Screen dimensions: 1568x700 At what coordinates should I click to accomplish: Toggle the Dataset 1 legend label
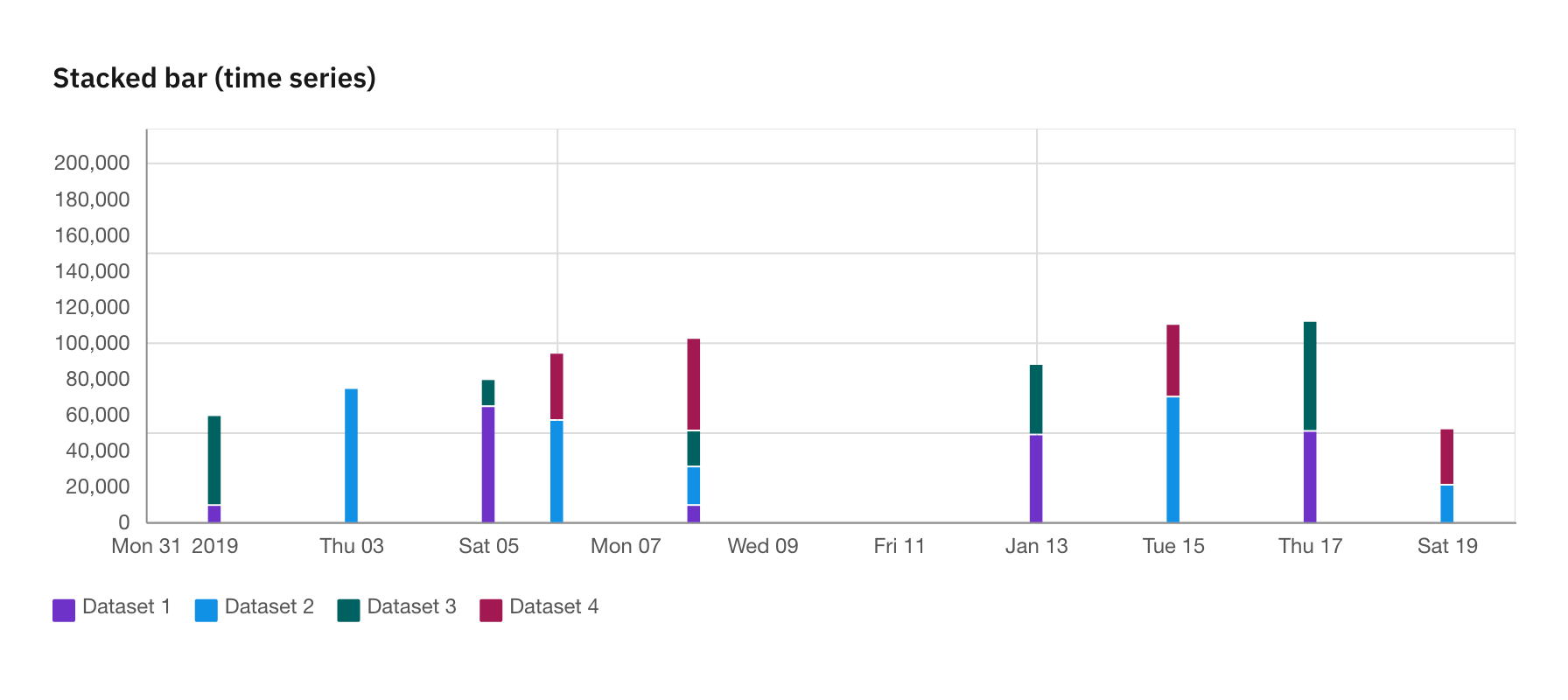126,606
